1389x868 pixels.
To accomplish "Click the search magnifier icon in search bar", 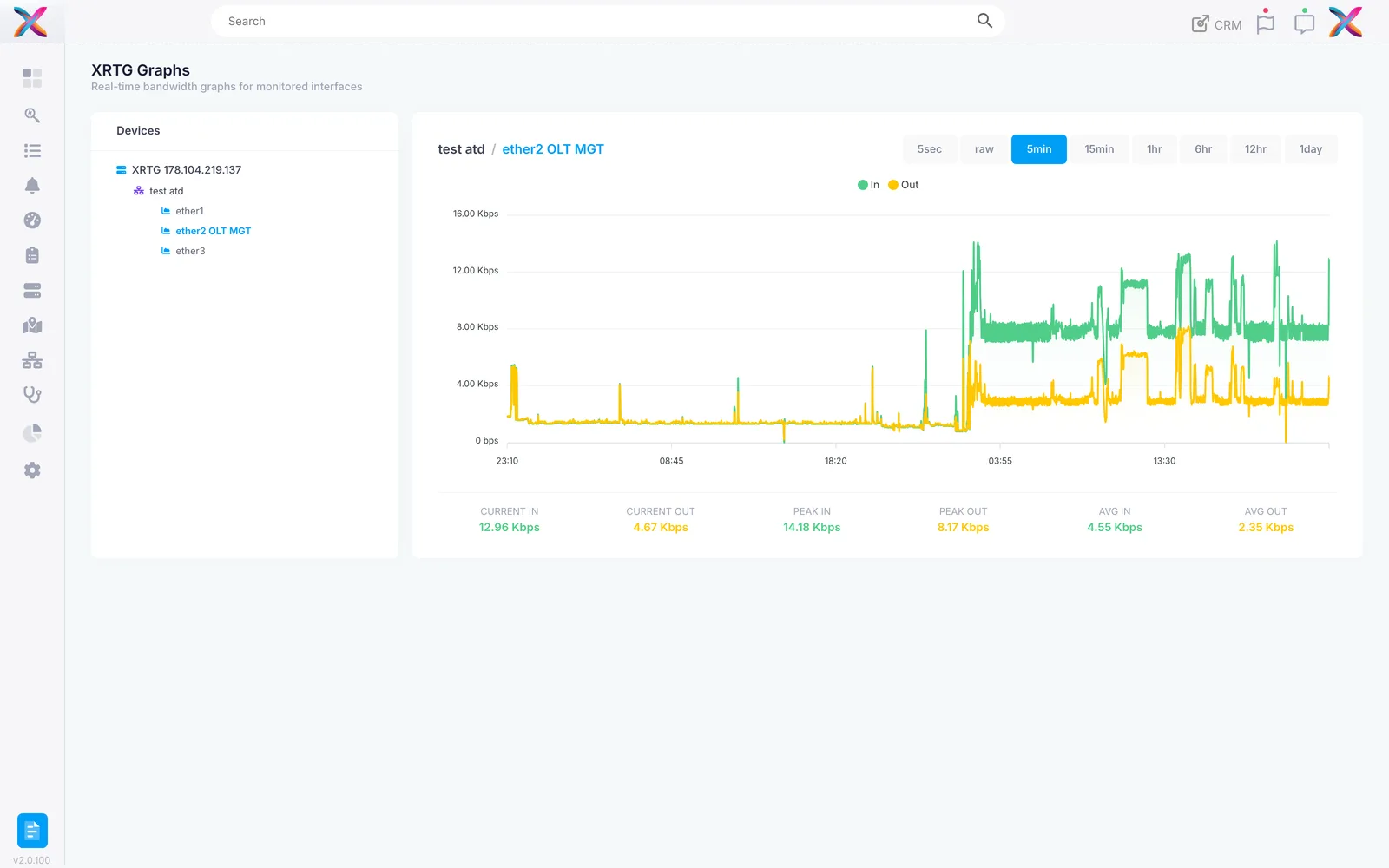I will tap(984, 21).
